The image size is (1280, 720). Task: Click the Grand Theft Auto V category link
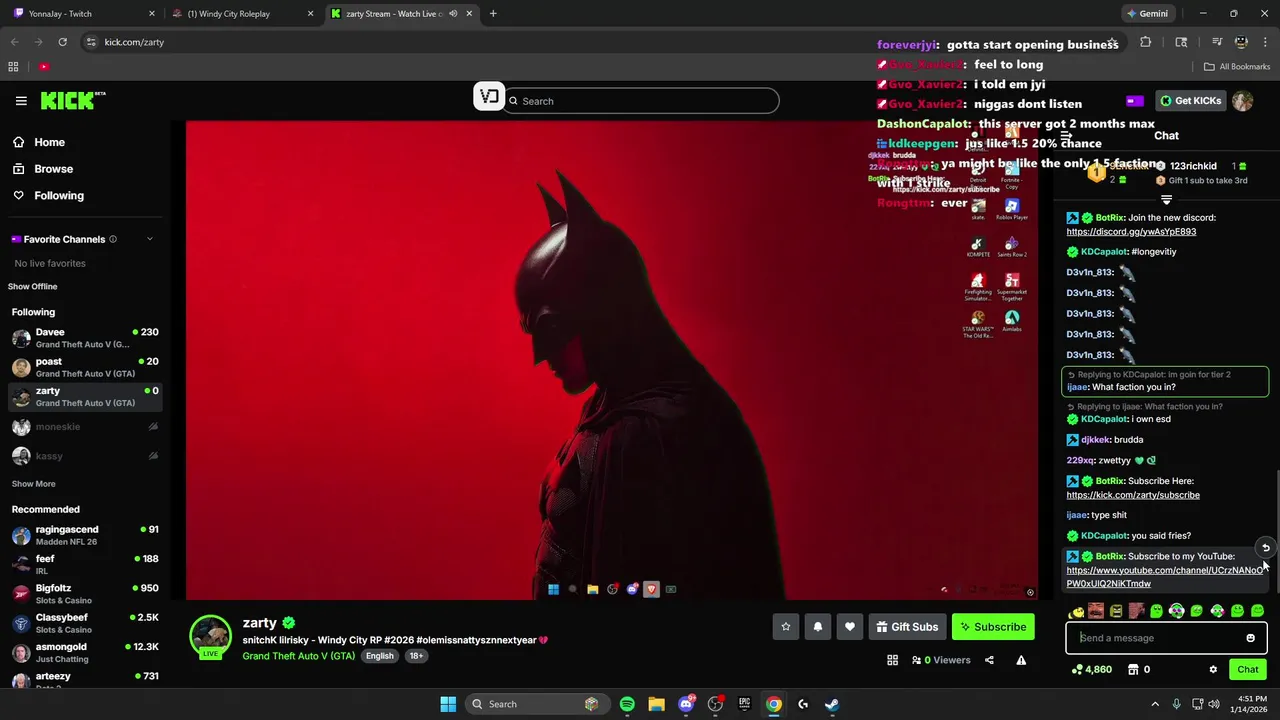(x=298, y=656)
